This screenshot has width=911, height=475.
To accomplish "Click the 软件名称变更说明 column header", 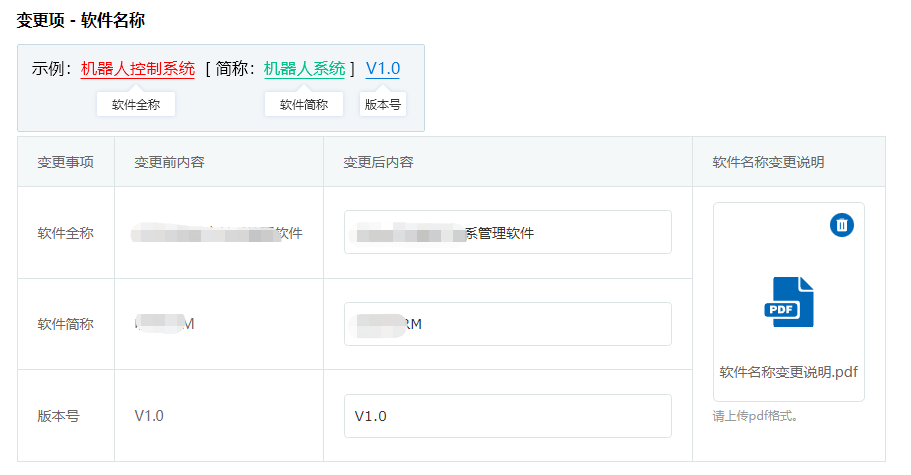I will coord(768,162).
